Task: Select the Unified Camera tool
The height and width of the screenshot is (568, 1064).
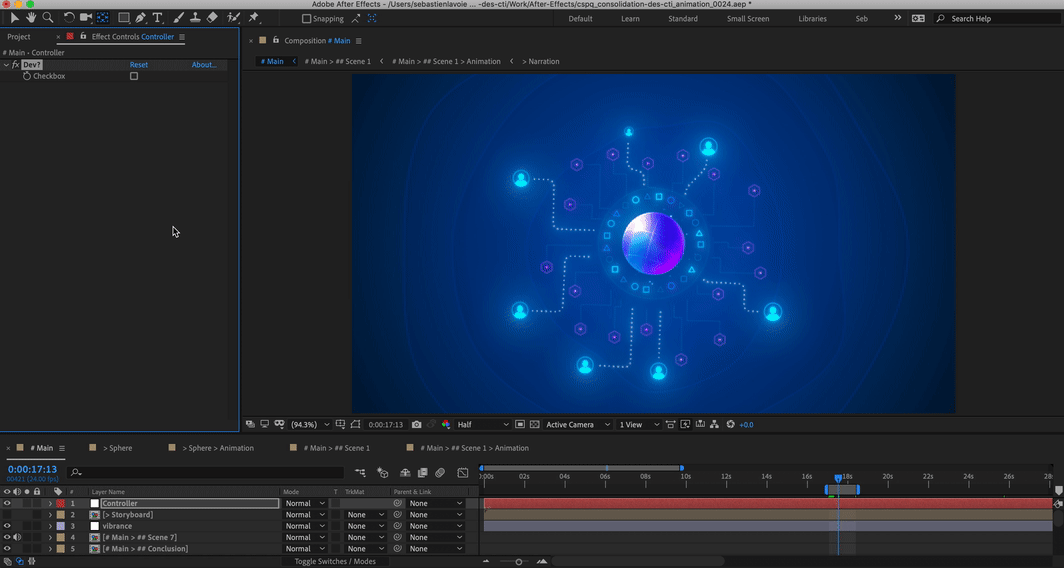Action: (x=86, y=18)
